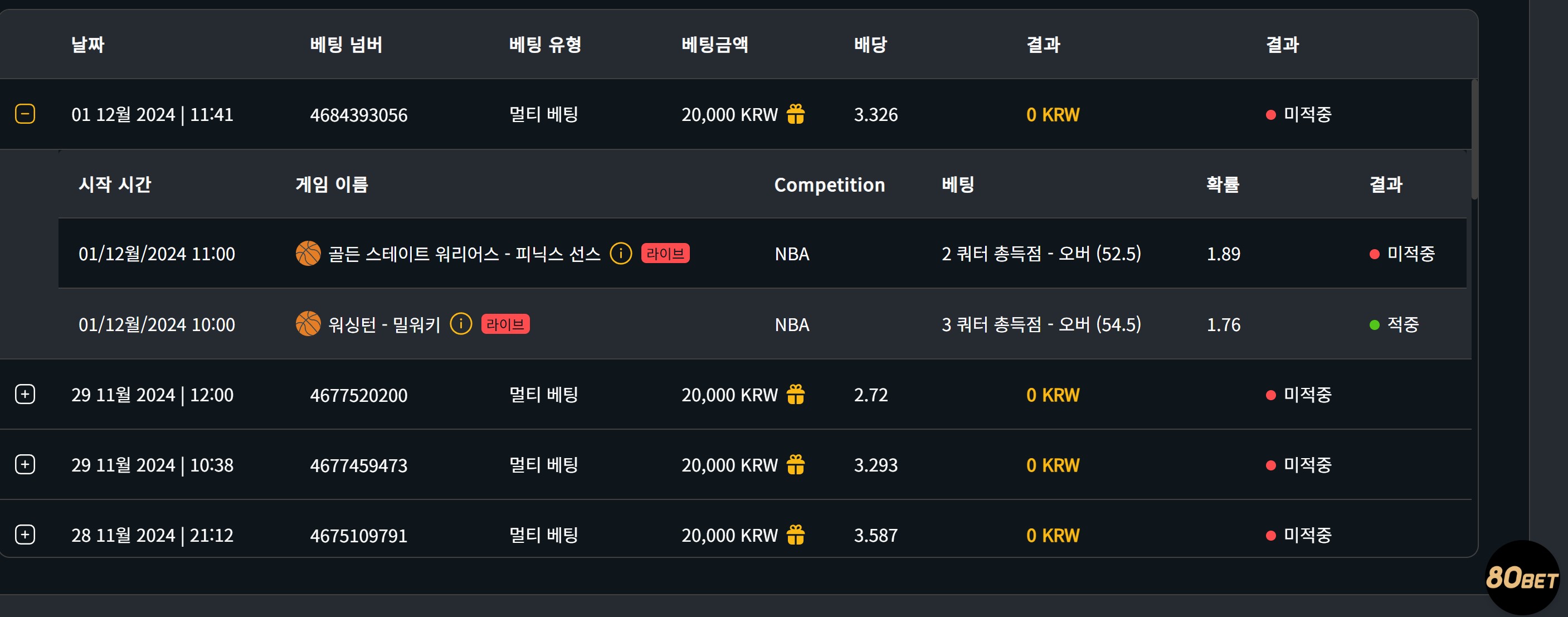Click the gift bonus icon for bet 4677520200

pos(796,394)
